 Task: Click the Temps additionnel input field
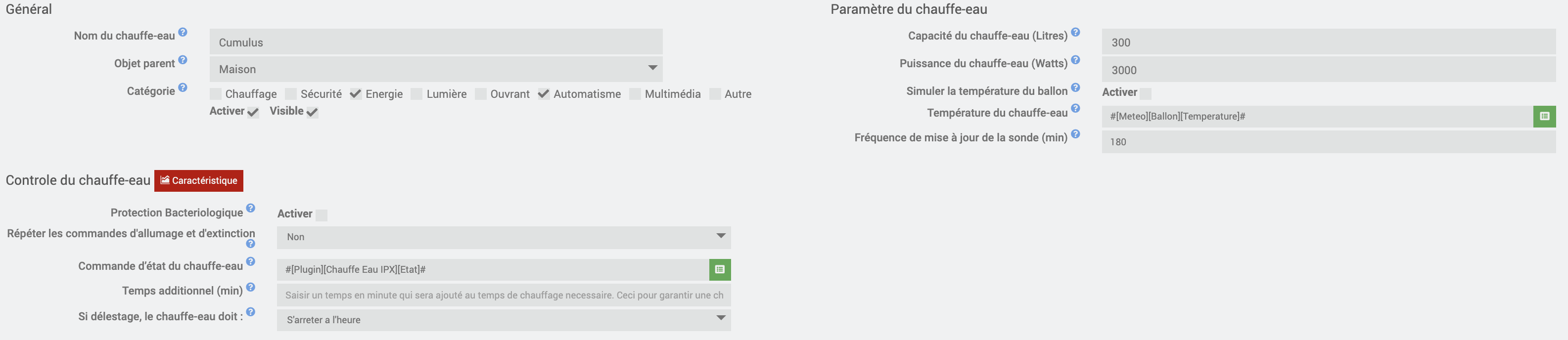pos(504,295)
